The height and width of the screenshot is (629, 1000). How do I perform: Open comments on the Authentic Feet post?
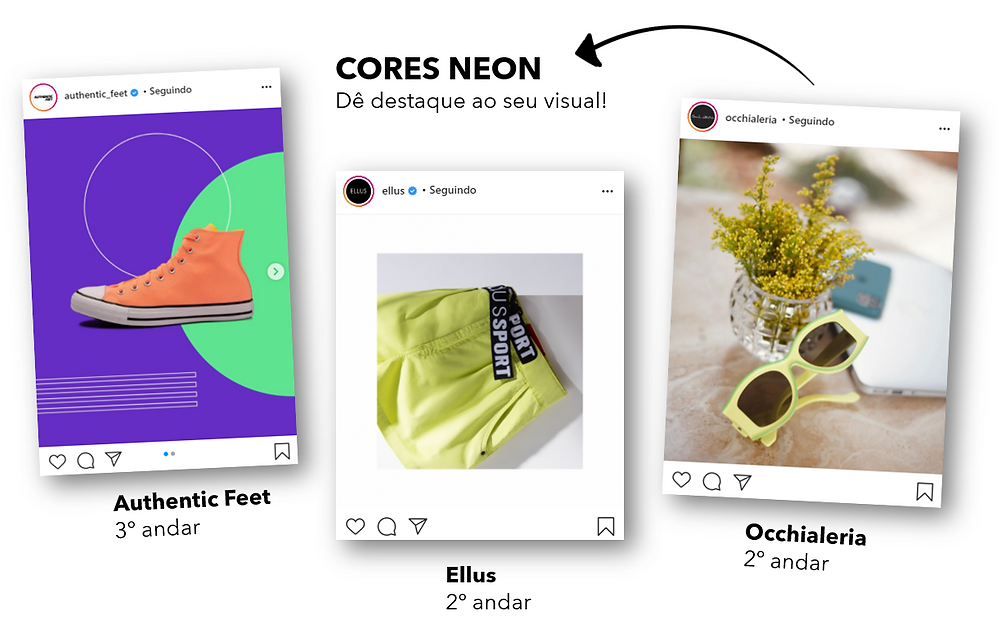coord(85,461)
